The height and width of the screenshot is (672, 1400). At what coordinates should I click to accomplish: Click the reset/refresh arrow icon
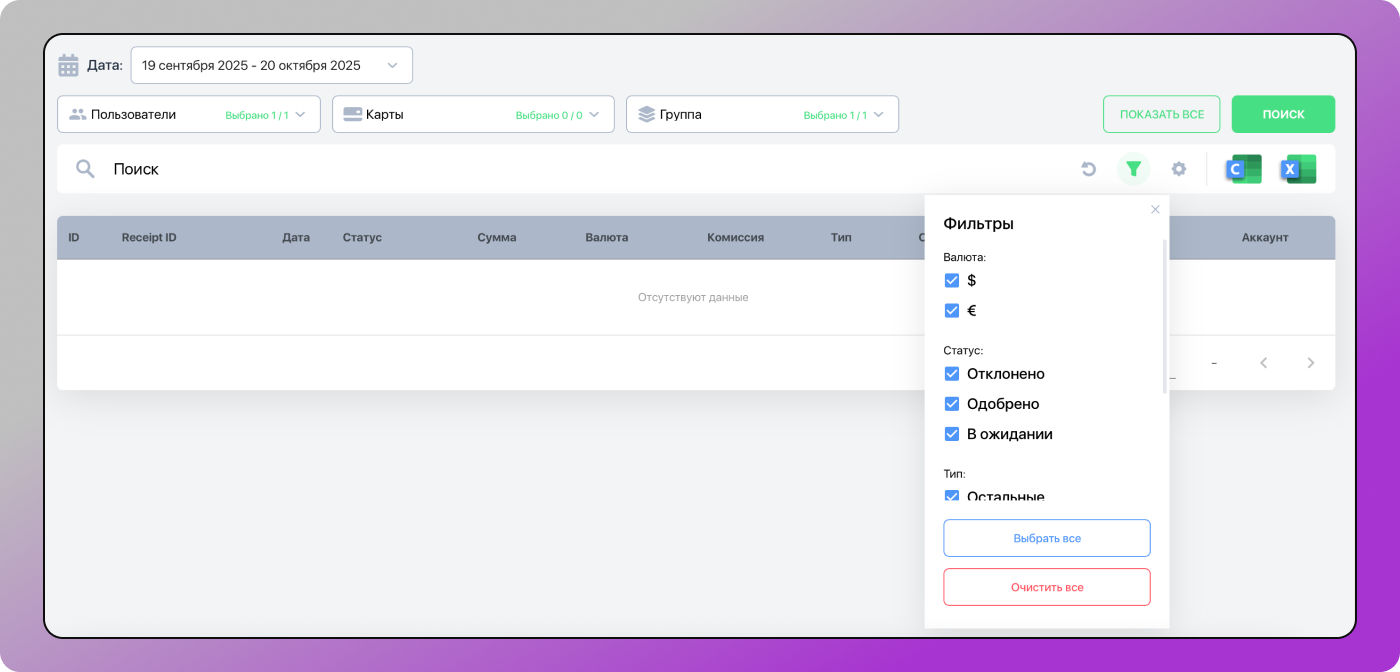click(1088, 169)
